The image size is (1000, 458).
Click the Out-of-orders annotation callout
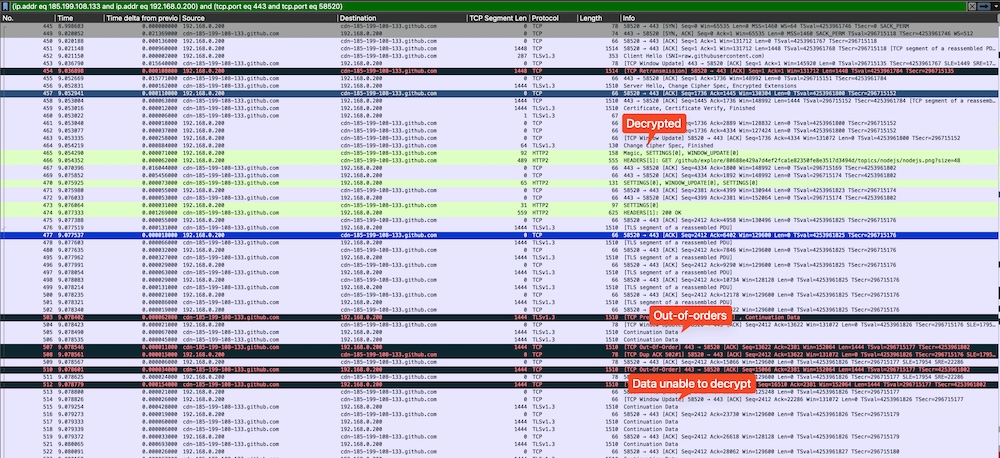click(x=687, y=316)
